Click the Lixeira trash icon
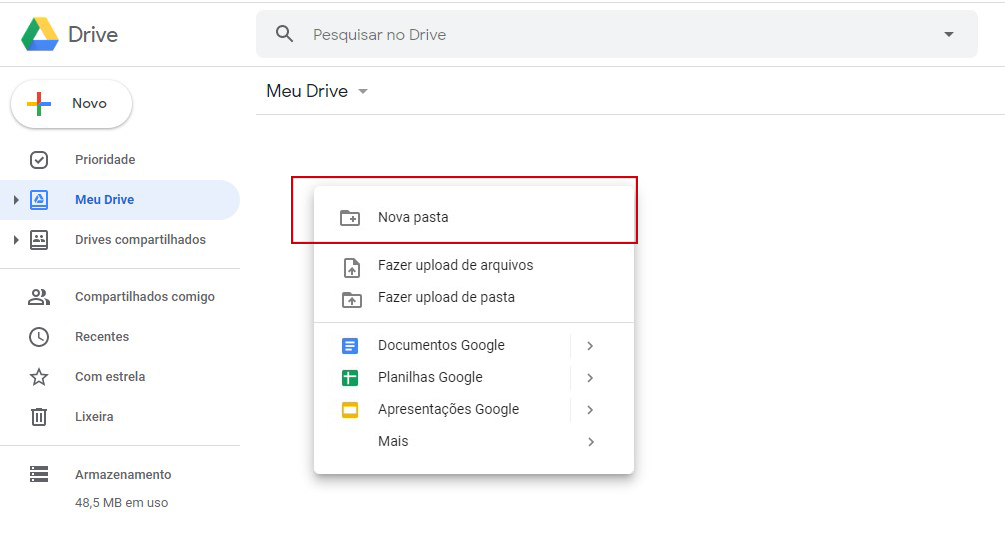This screenshot has width=1005, height=547. [x=39, y=417]
